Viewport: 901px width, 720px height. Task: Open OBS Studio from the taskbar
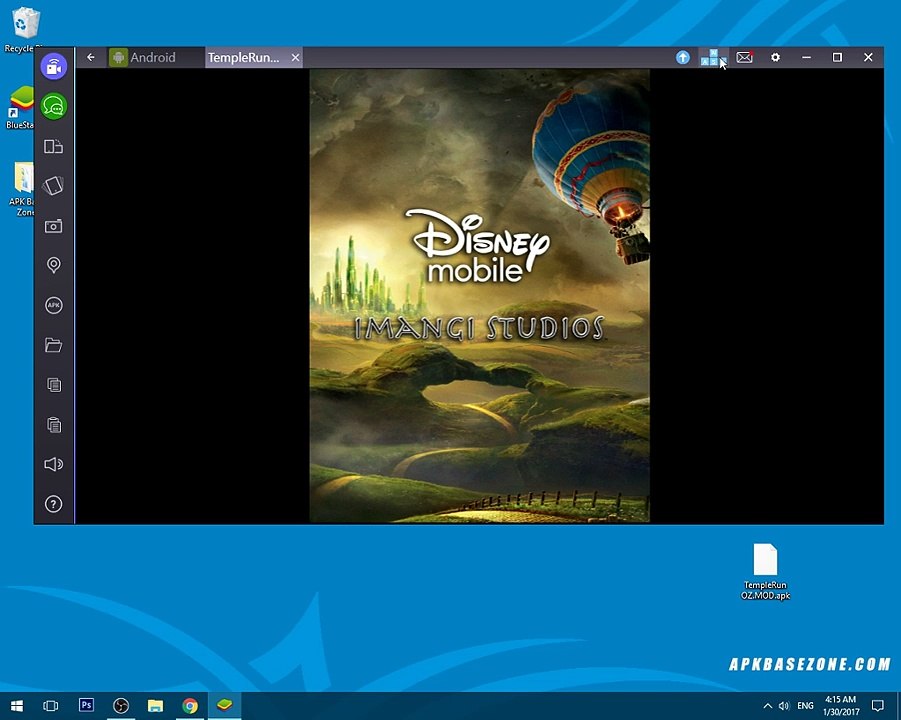(x=121, y=706)
